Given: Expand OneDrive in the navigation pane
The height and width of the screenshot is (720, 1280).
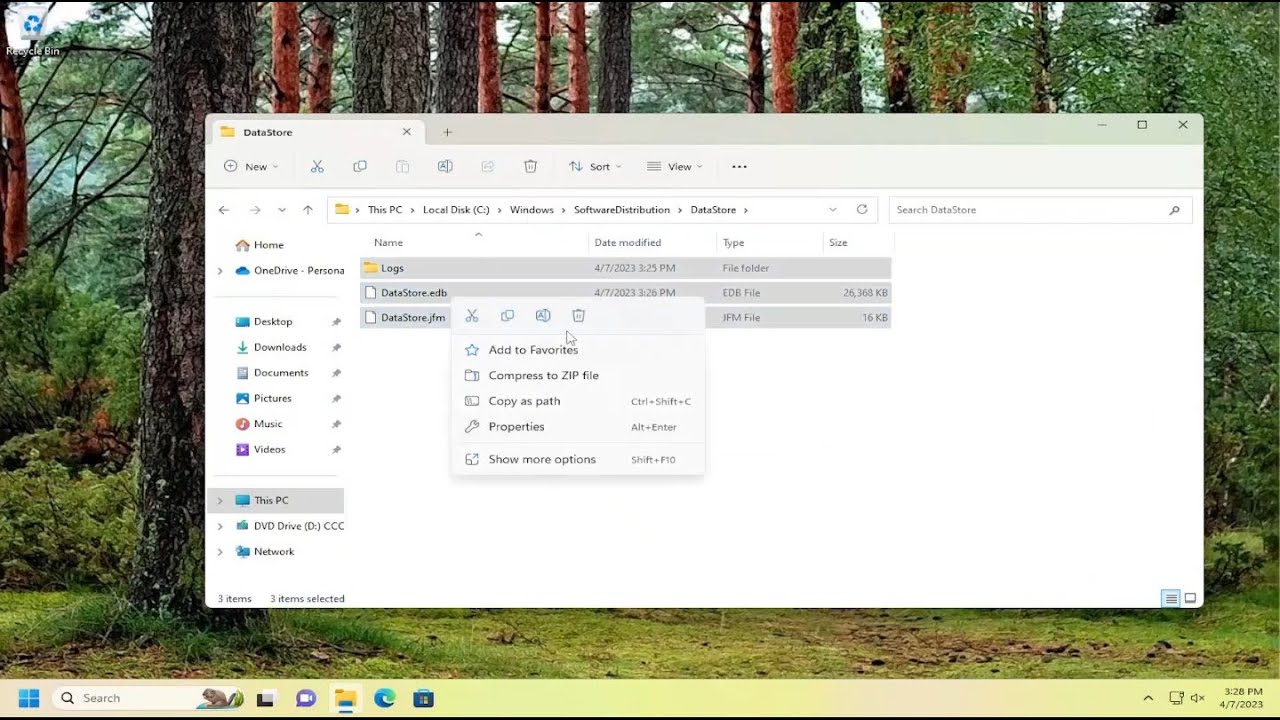Looking at the screenshot, I should [220, 271].
